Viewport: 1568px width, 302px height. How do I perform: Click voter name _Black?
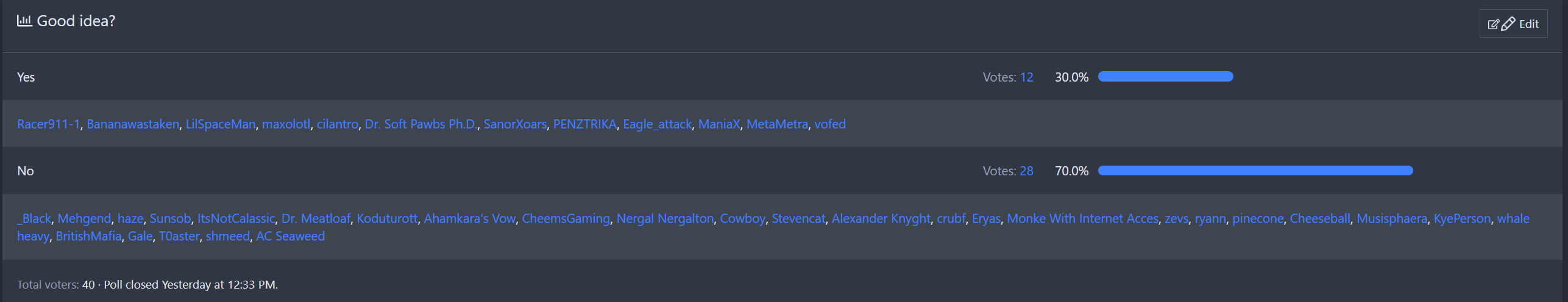tap(34, 219)
